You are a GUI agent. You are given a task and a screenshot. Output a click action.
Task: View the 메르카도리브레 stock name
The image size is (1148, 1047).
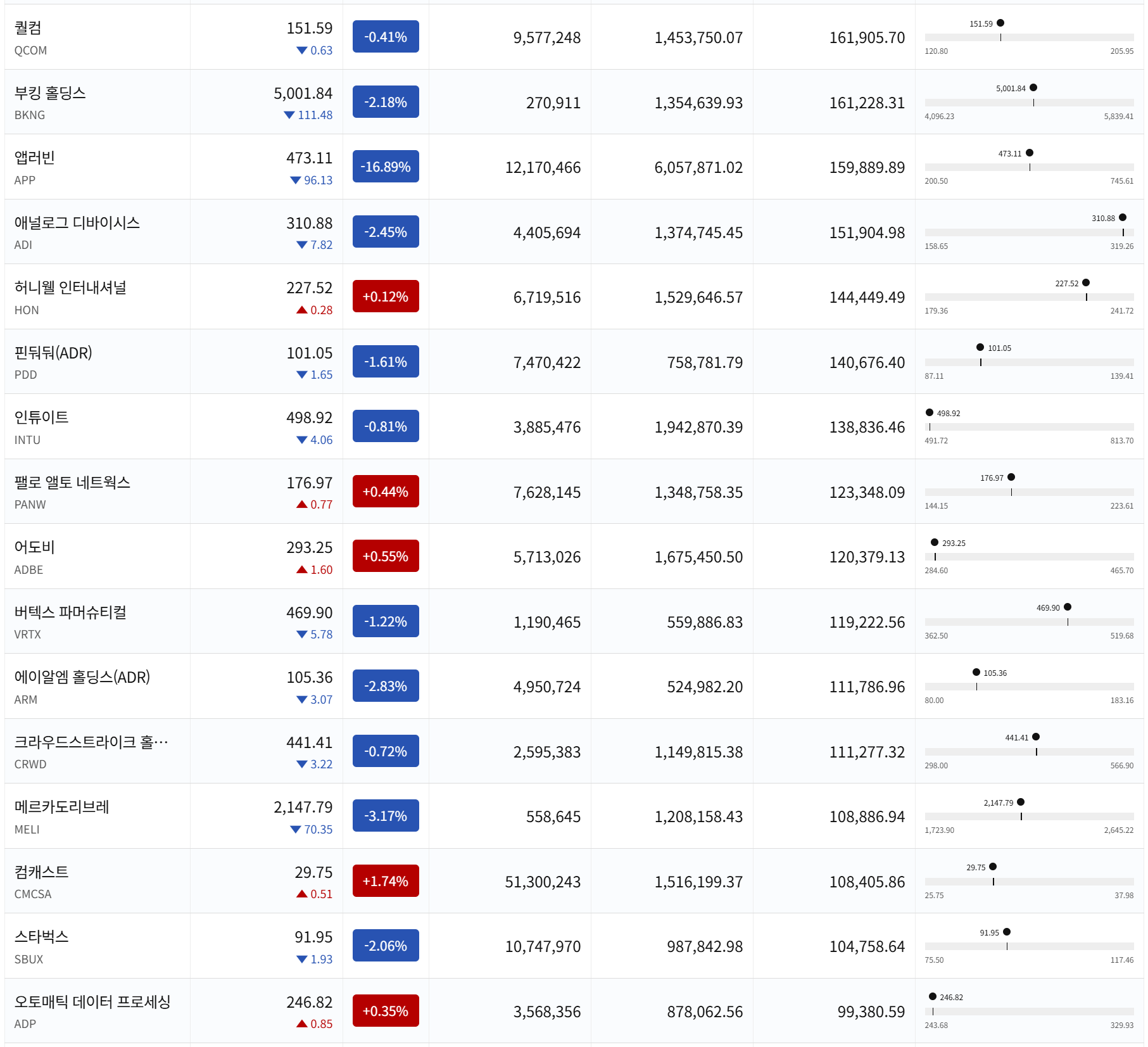point(62,807)
